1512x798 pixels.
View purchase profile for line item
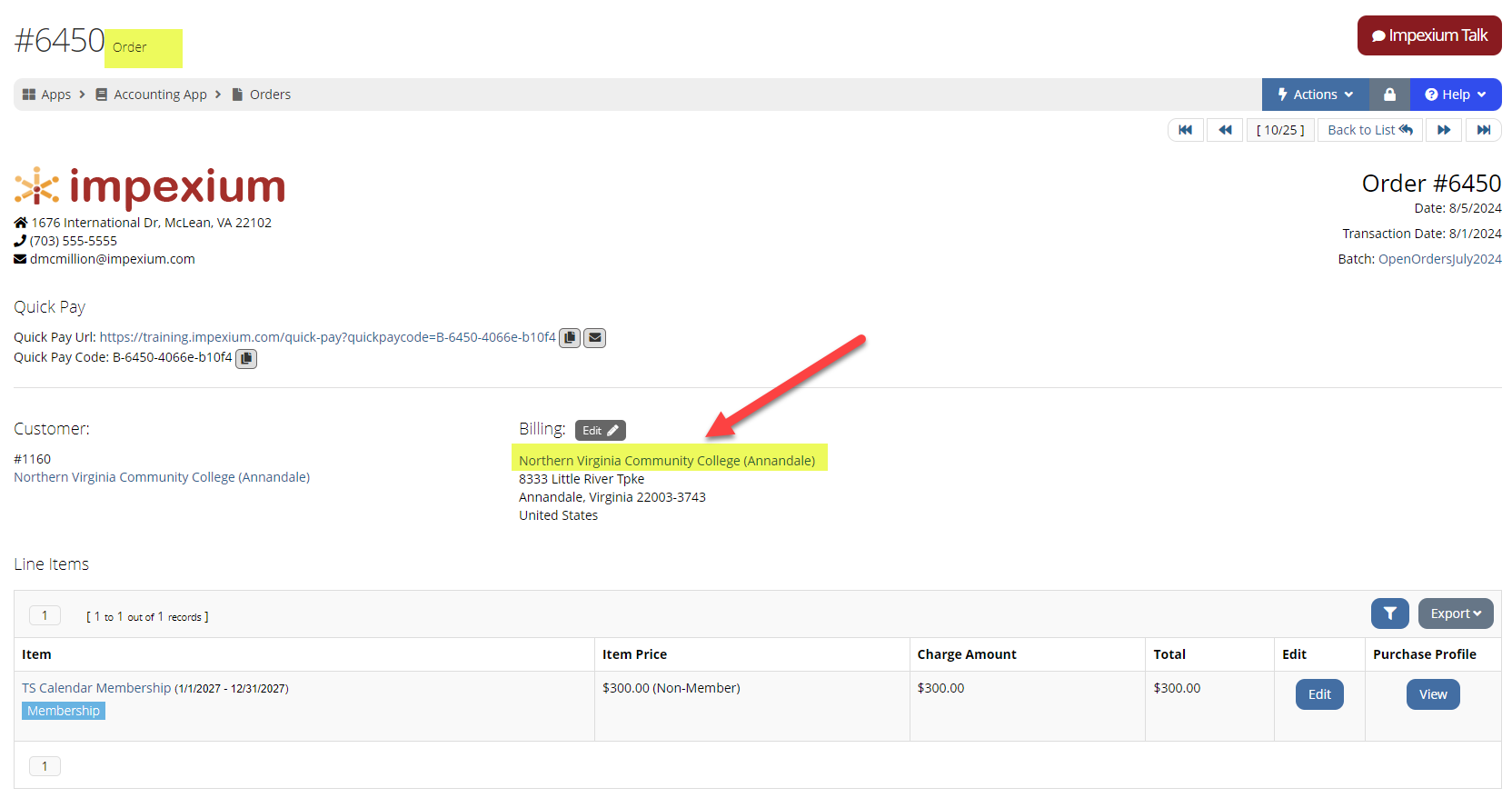pos(1433,694)
